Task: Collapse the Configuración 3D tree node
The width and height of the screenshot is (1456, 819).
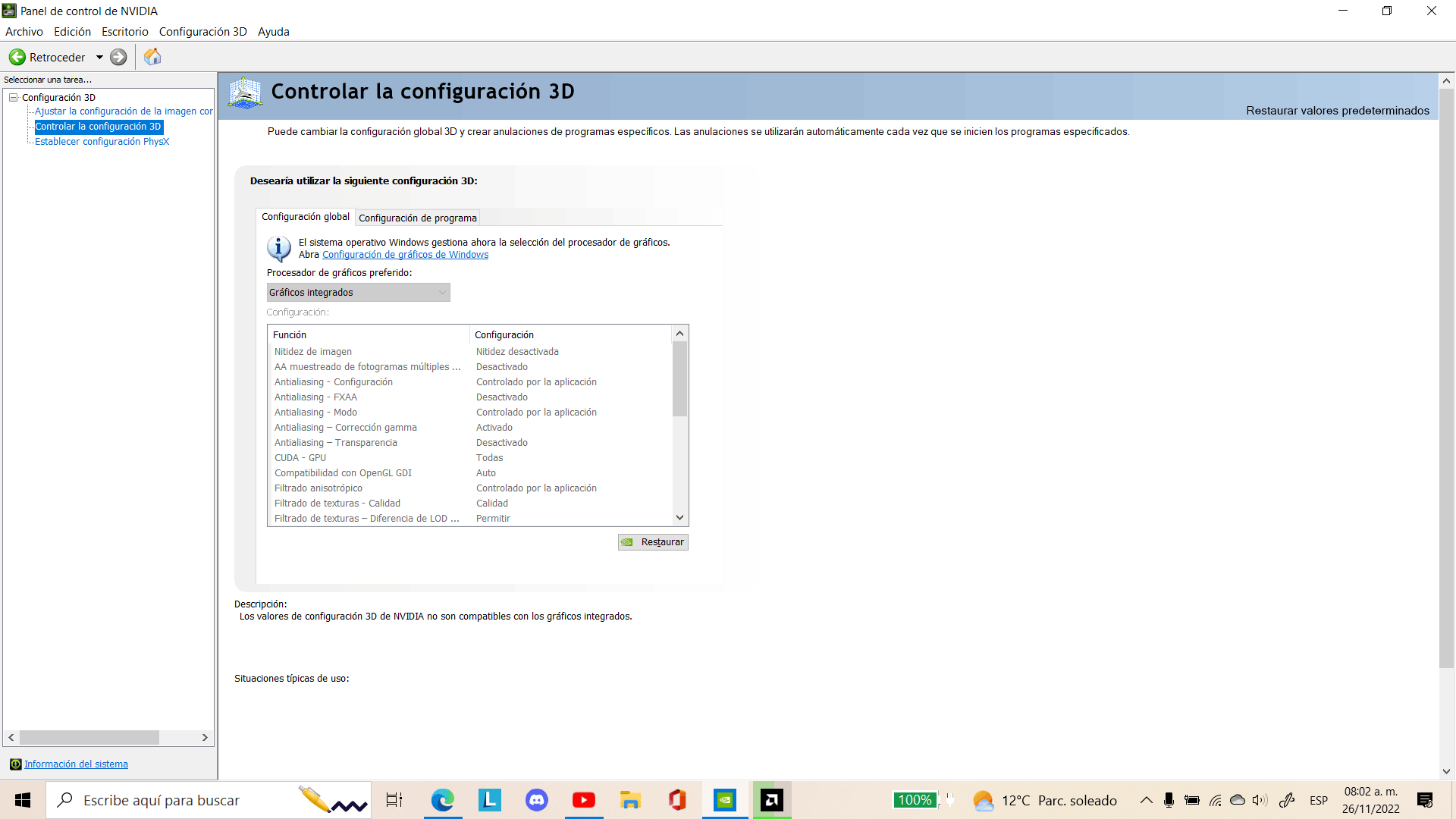Action: point(13,97)
